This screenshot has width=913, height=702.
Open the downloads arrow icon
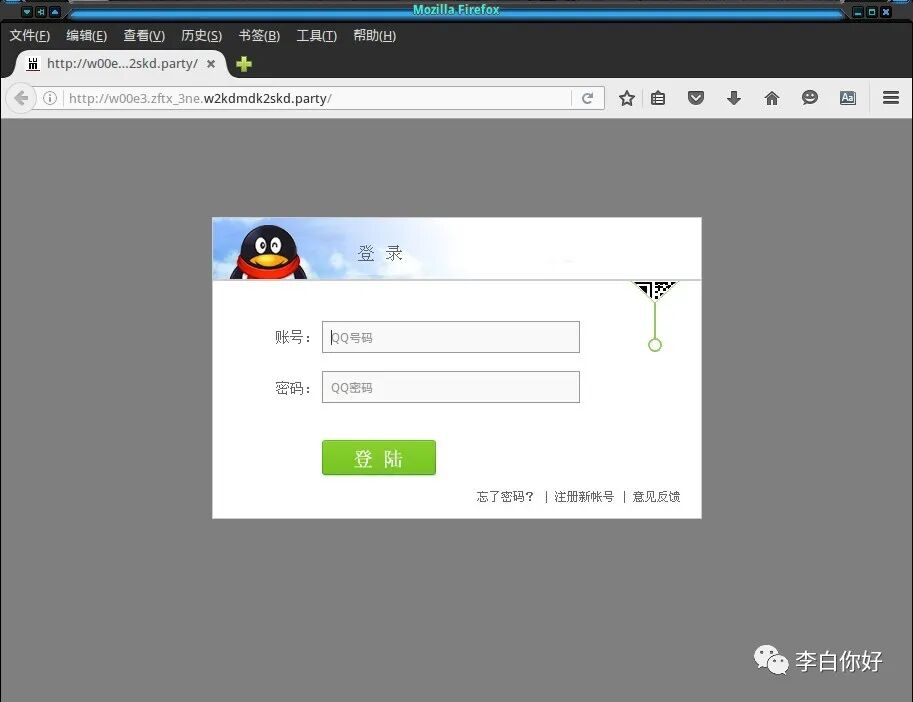pos(734,98)
